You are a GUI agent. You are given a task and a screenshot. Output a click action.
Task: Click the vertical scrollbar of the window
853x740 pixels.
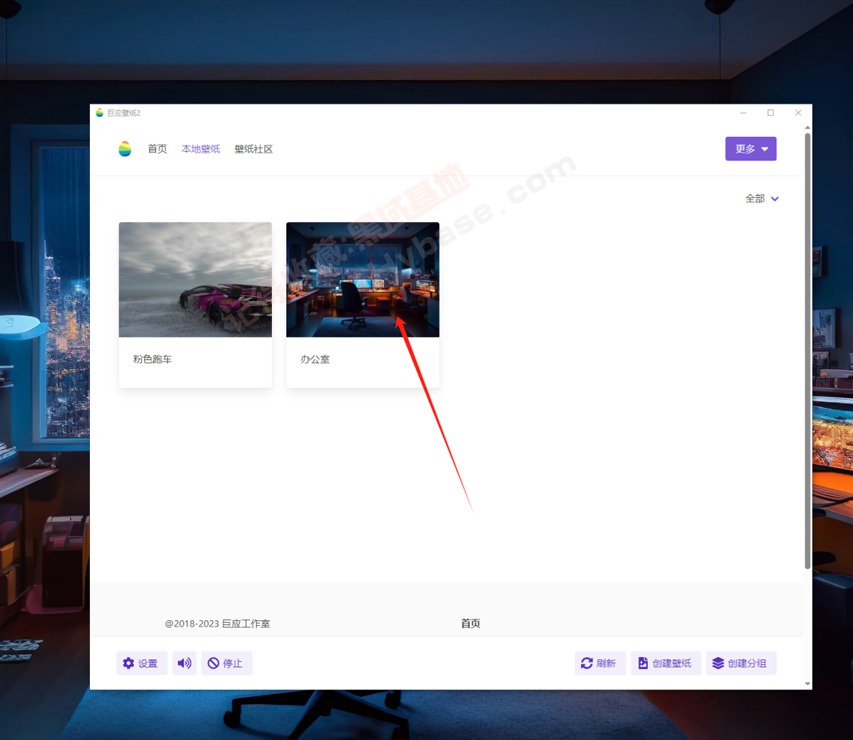tap(807, 351)
